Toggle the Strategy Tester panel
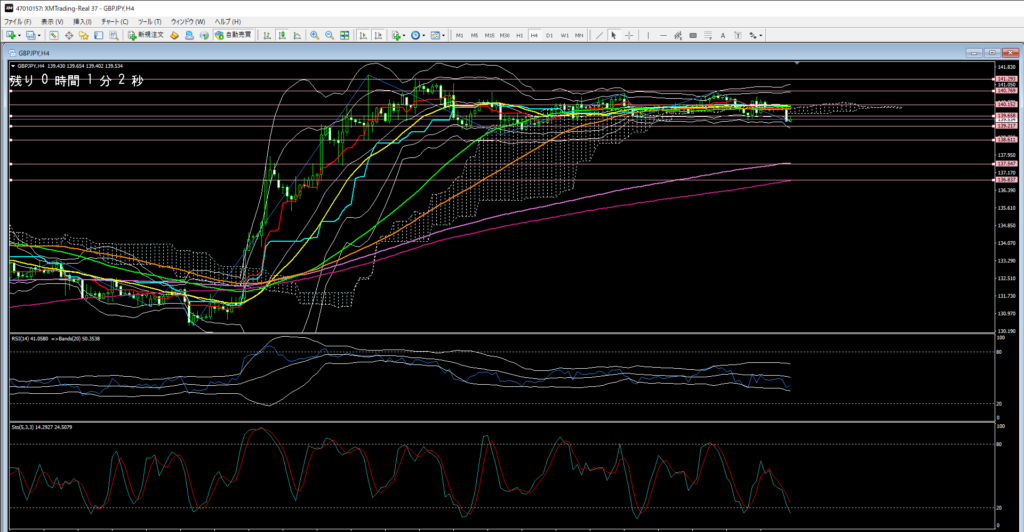The height and width of the screenshot is (532, 1024). [114, 35]
